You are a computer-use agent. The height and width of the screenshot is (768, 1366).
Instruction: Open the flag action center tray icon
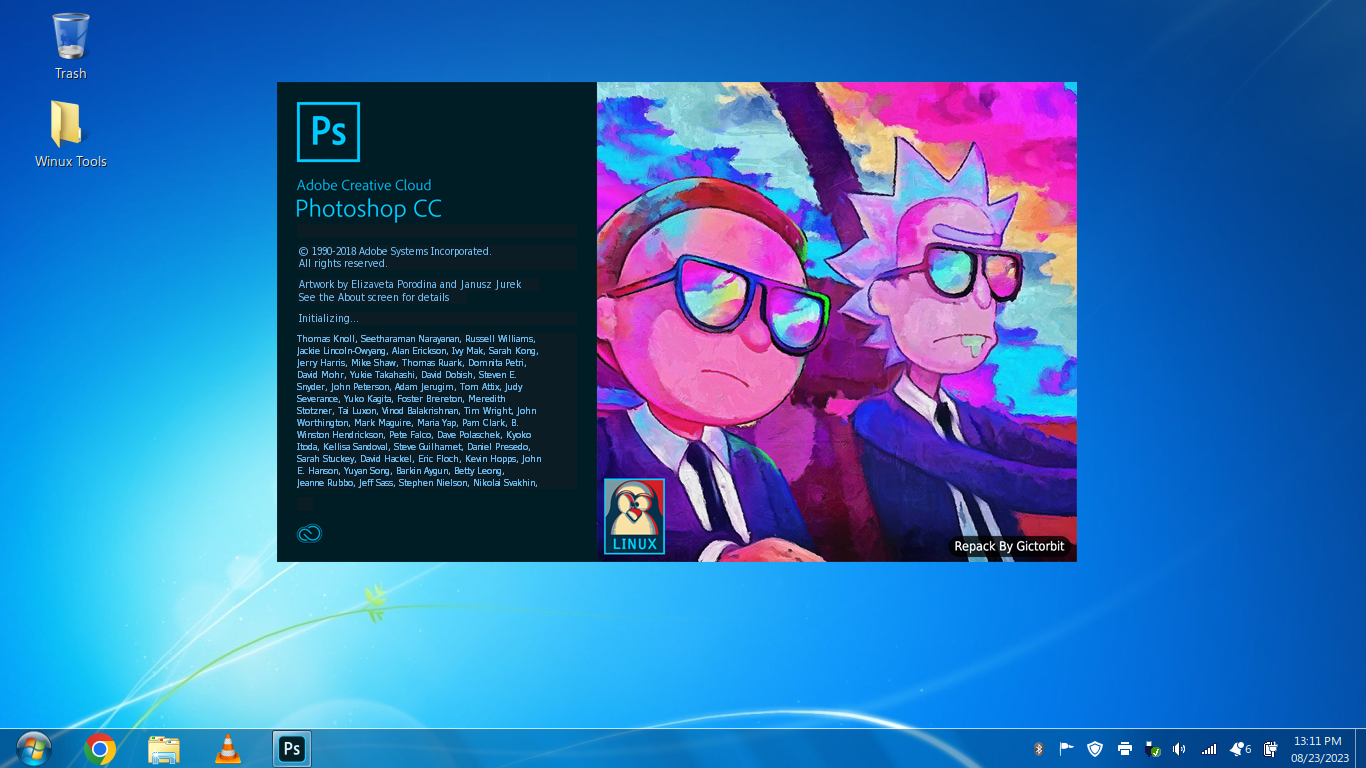[x=1066, y=749]
